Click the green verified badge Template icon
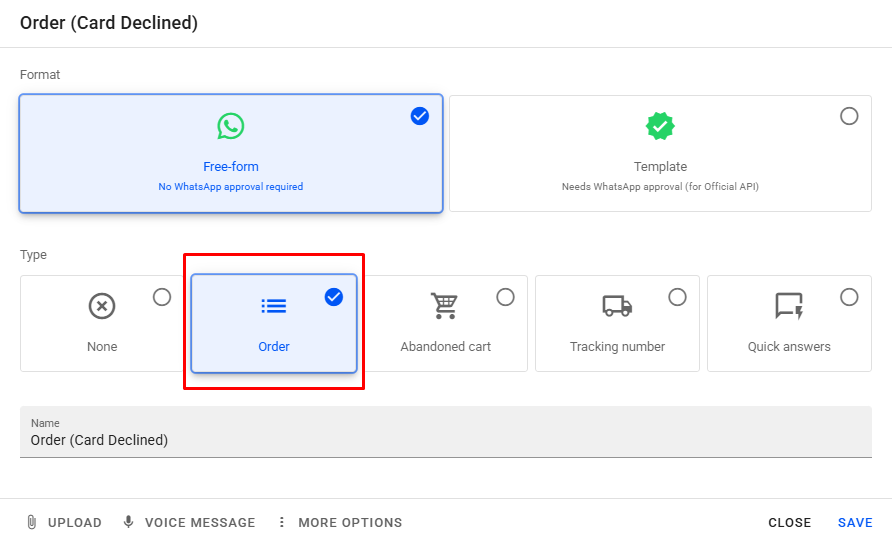Viewport: 892px width, 538px height. pos(660,126)
